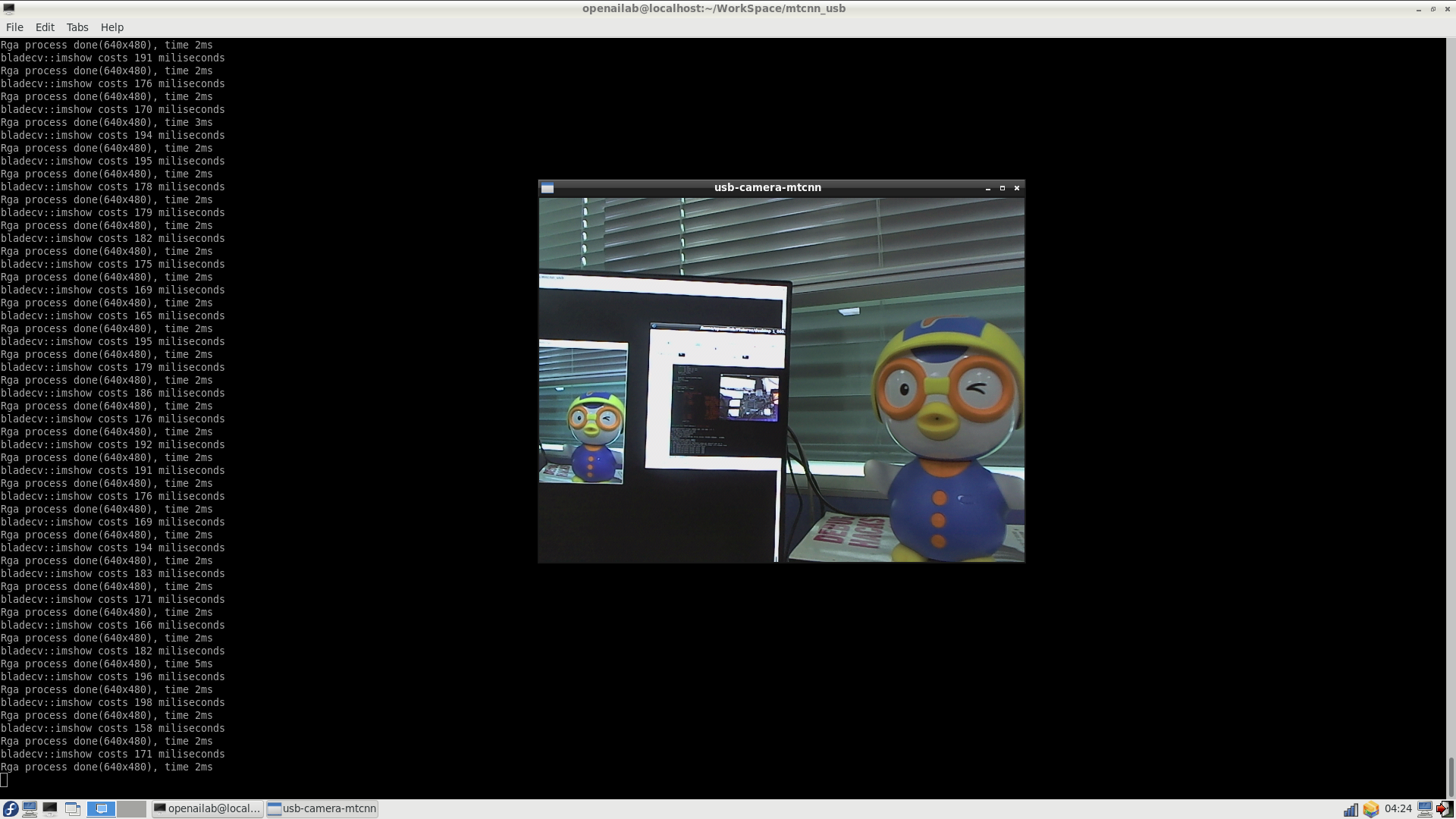Click terminal cursor at the last line
1456x819 pixels.
pyautogui.click(x=4, y=780)
